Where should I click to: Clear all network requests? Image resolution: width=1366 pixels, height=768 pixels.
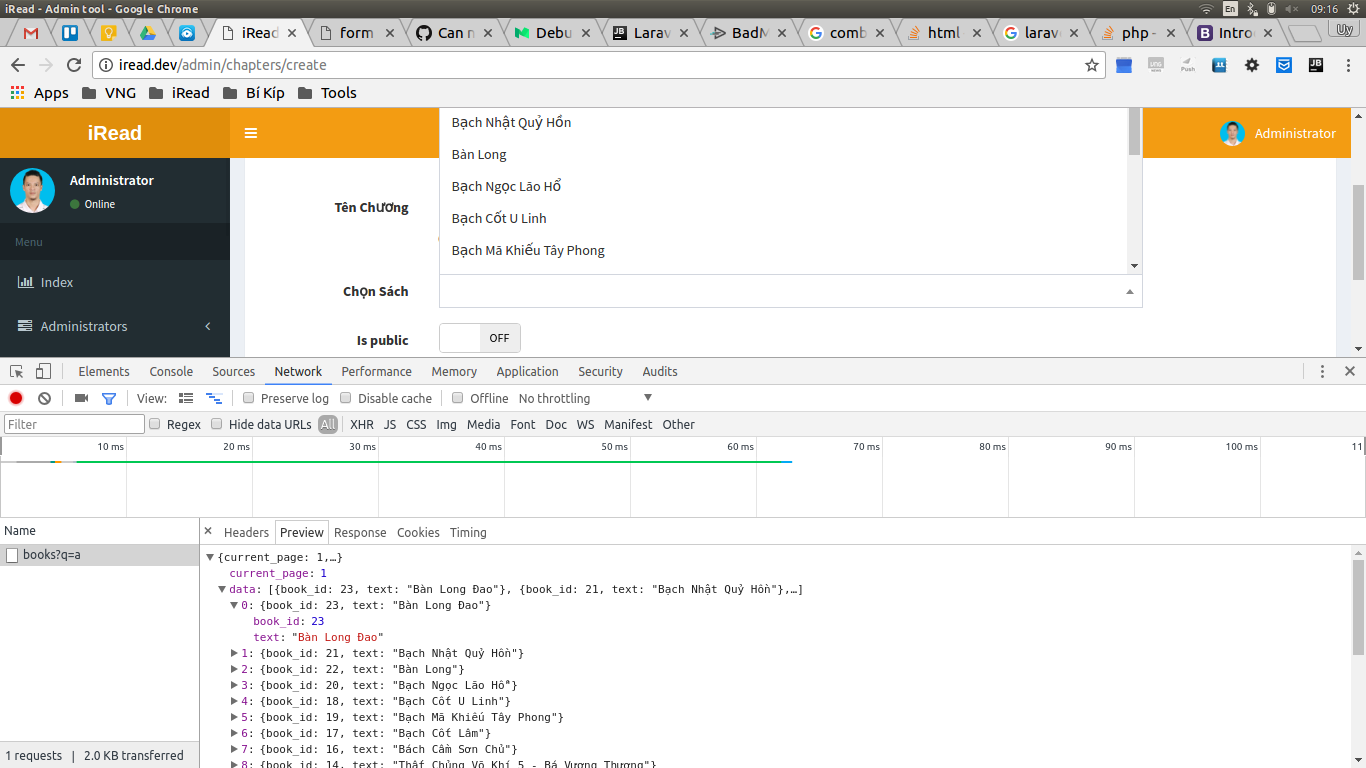(43, 397)
